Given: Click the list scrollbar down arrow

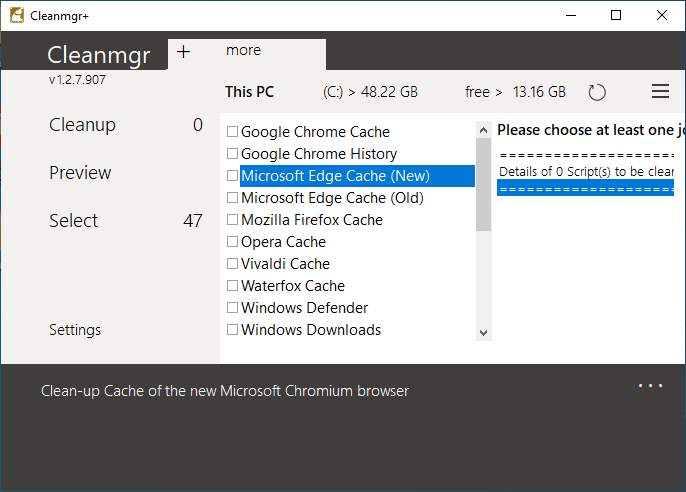Looking at the screenshot, I should pos(483,332).
